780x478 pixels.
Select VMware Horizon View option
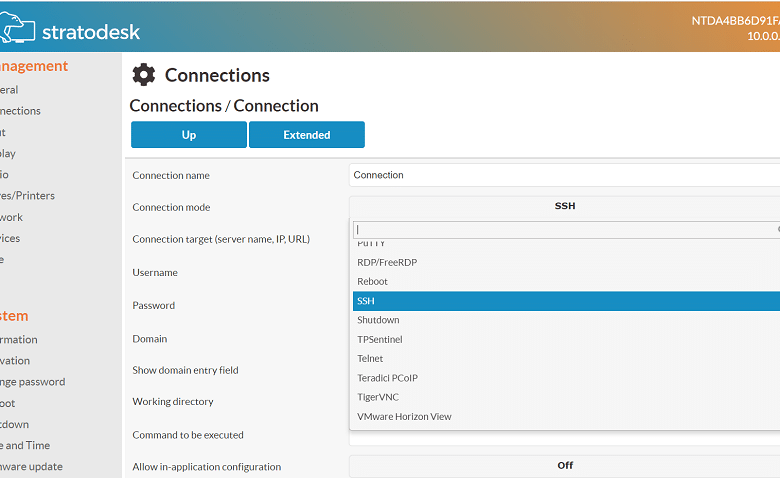tap(566, 416)
